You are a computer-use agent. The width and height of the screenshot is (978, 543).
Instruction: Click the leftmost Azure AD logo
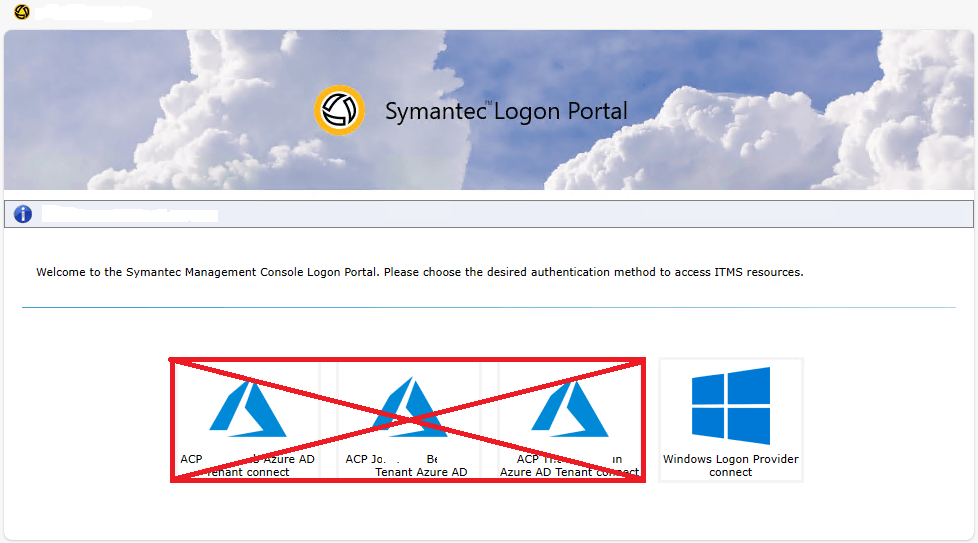[247, 407]
